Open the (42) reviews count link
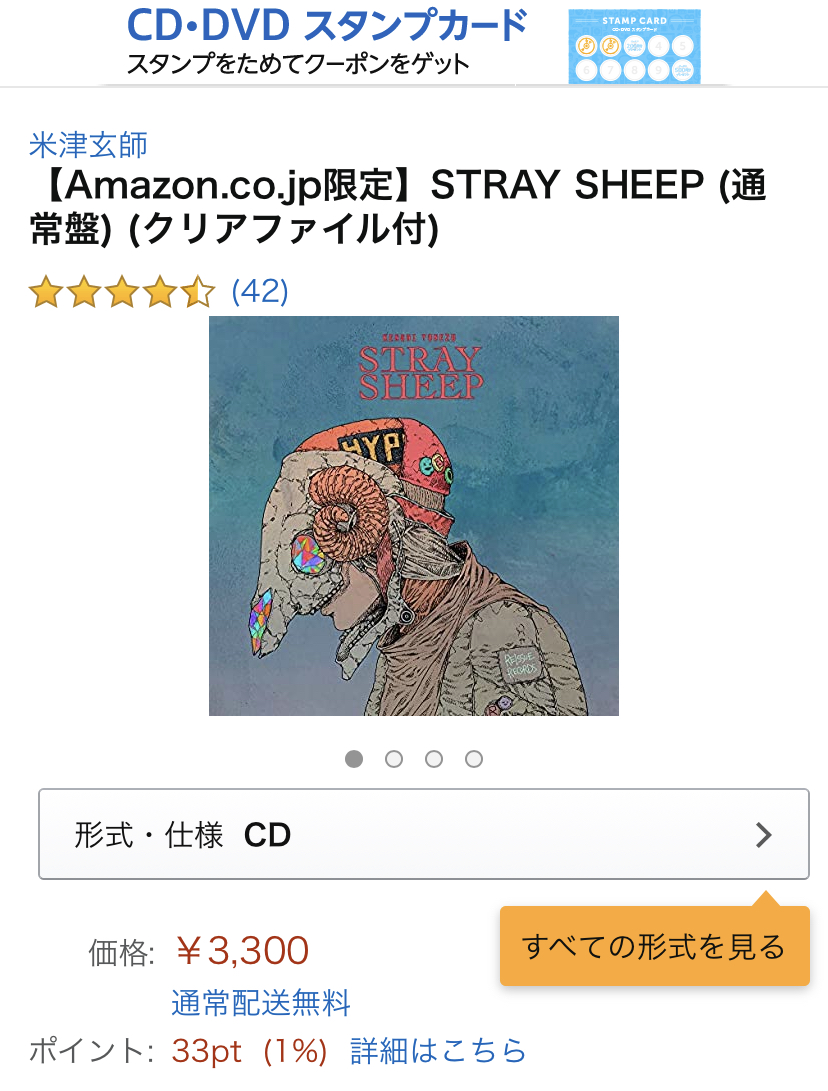The height and width of the screenshot is (1091, 828). tap(260, 292)
